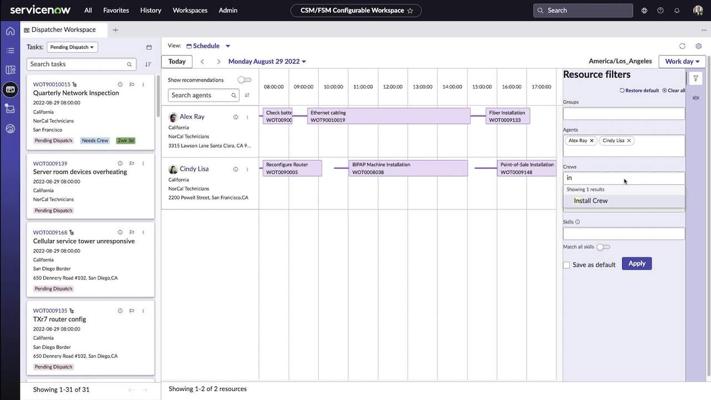This screenshot has height=400, width=711.
Task: Refresh the schedule with the reload icon
Action: click(682, 46)
